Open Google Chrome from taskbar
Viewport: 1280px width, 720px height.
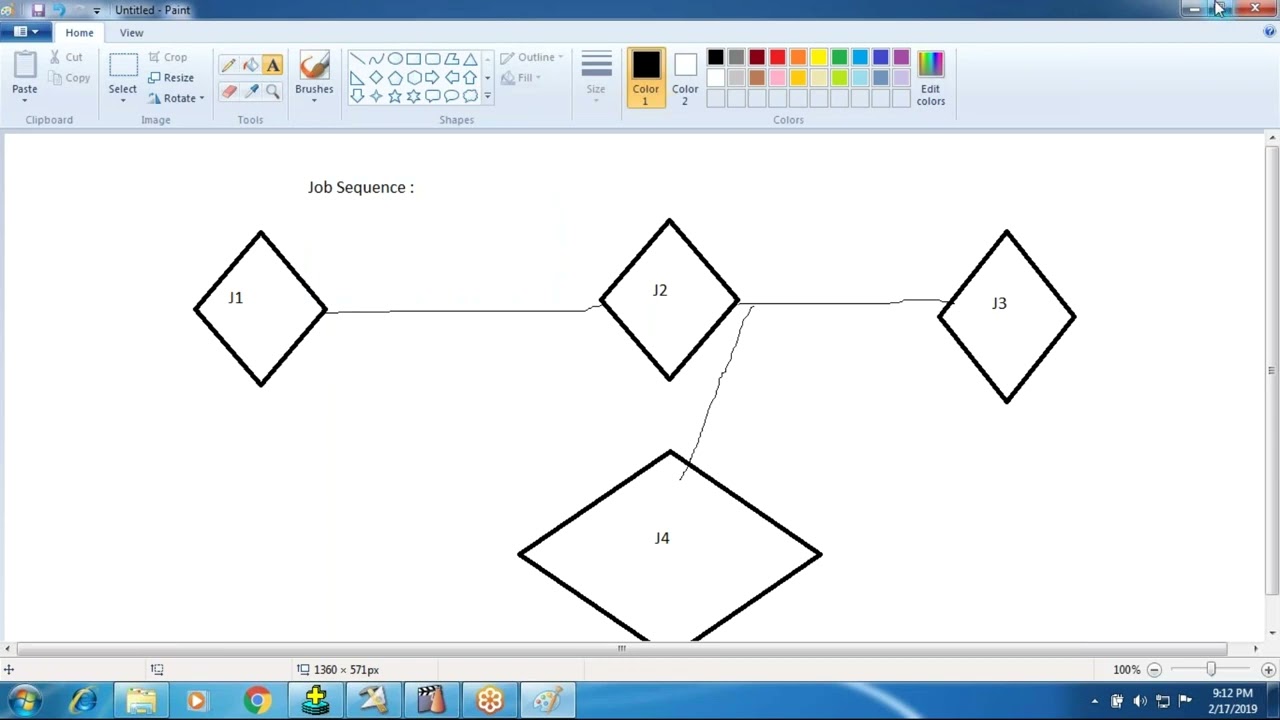(x=257, y=700)
